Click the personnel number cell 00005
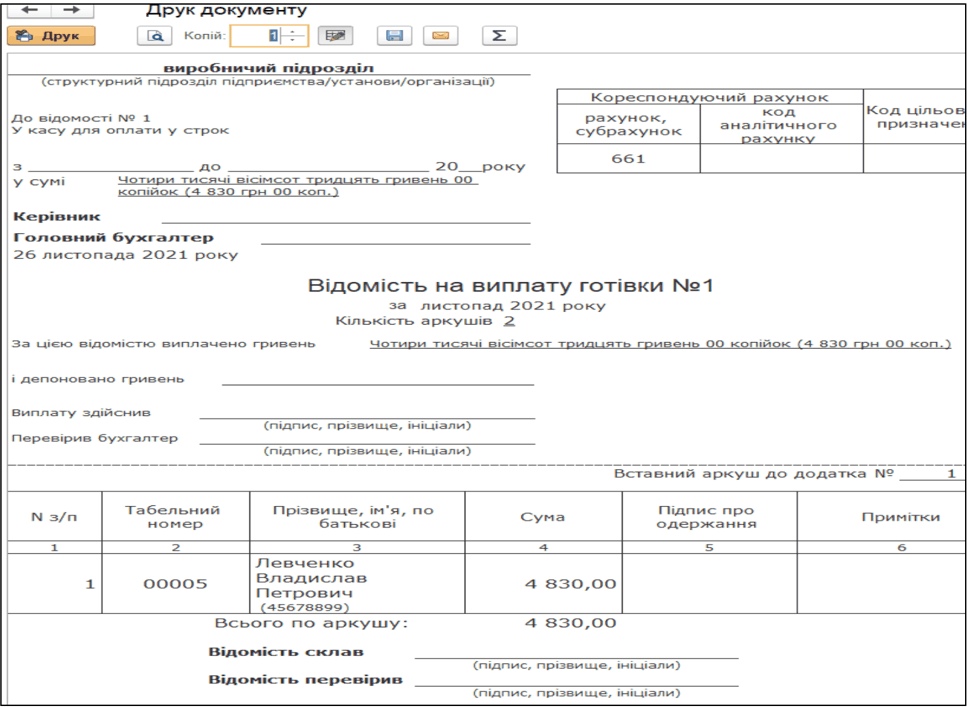 click(176, 584)
